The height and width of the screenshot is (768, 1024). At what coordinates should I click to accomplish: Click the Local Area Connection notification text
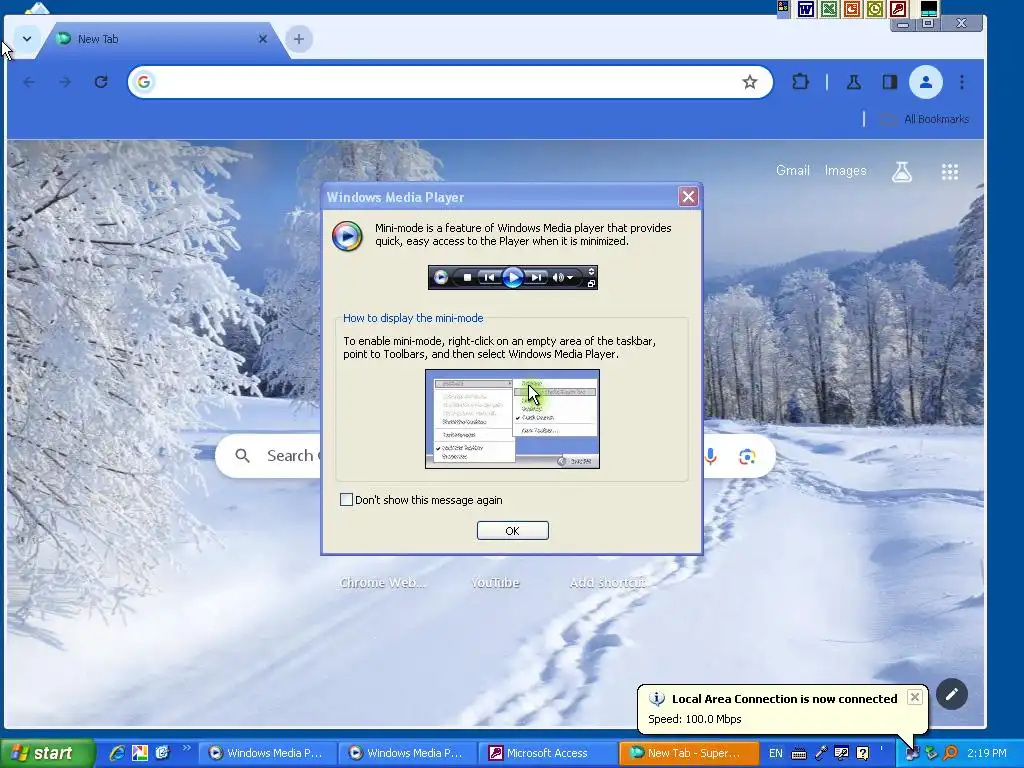click(784, 699)
